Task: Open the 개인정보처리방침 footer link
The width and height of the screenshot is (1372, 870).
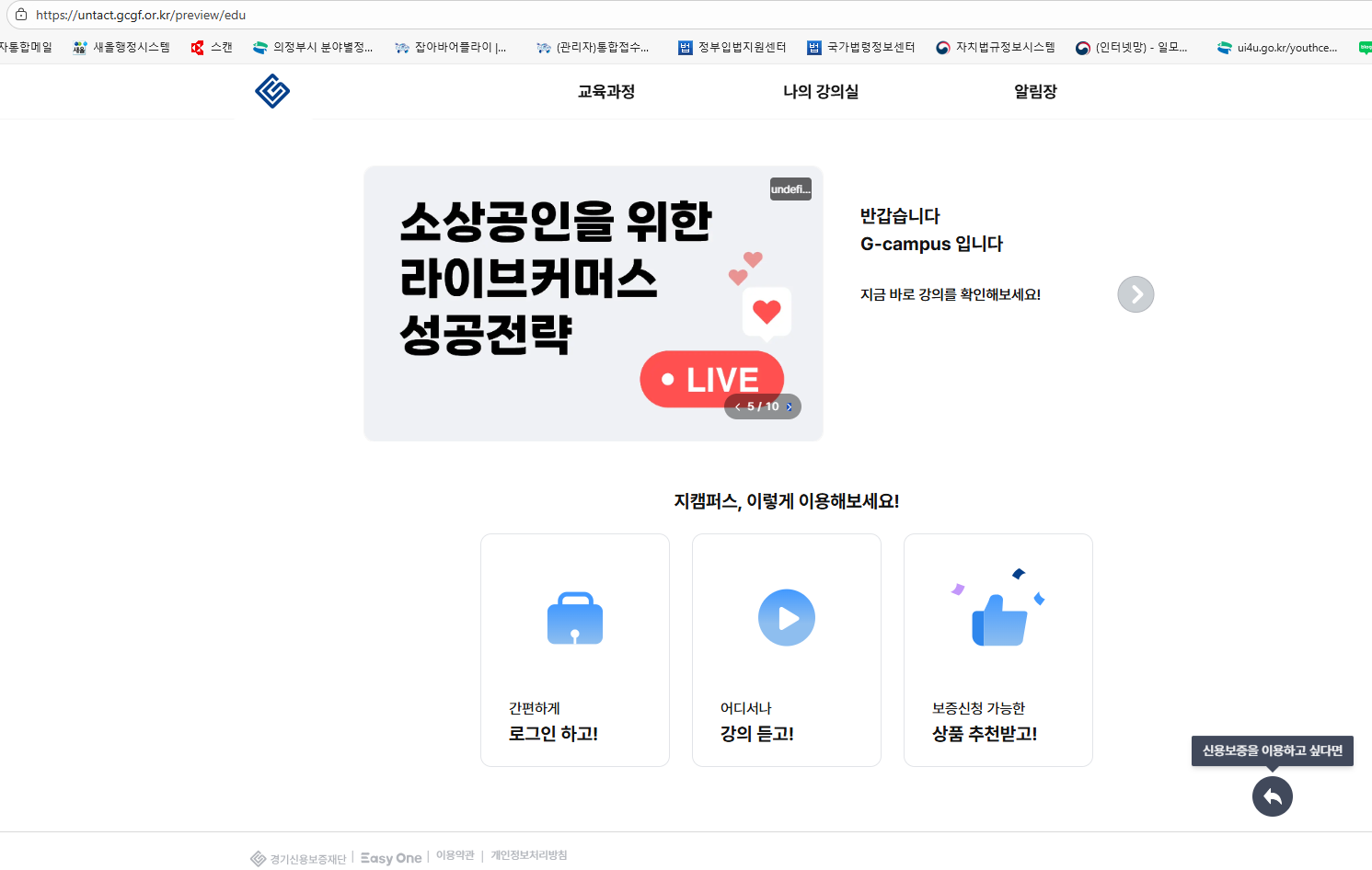Action: click(529, 855)
